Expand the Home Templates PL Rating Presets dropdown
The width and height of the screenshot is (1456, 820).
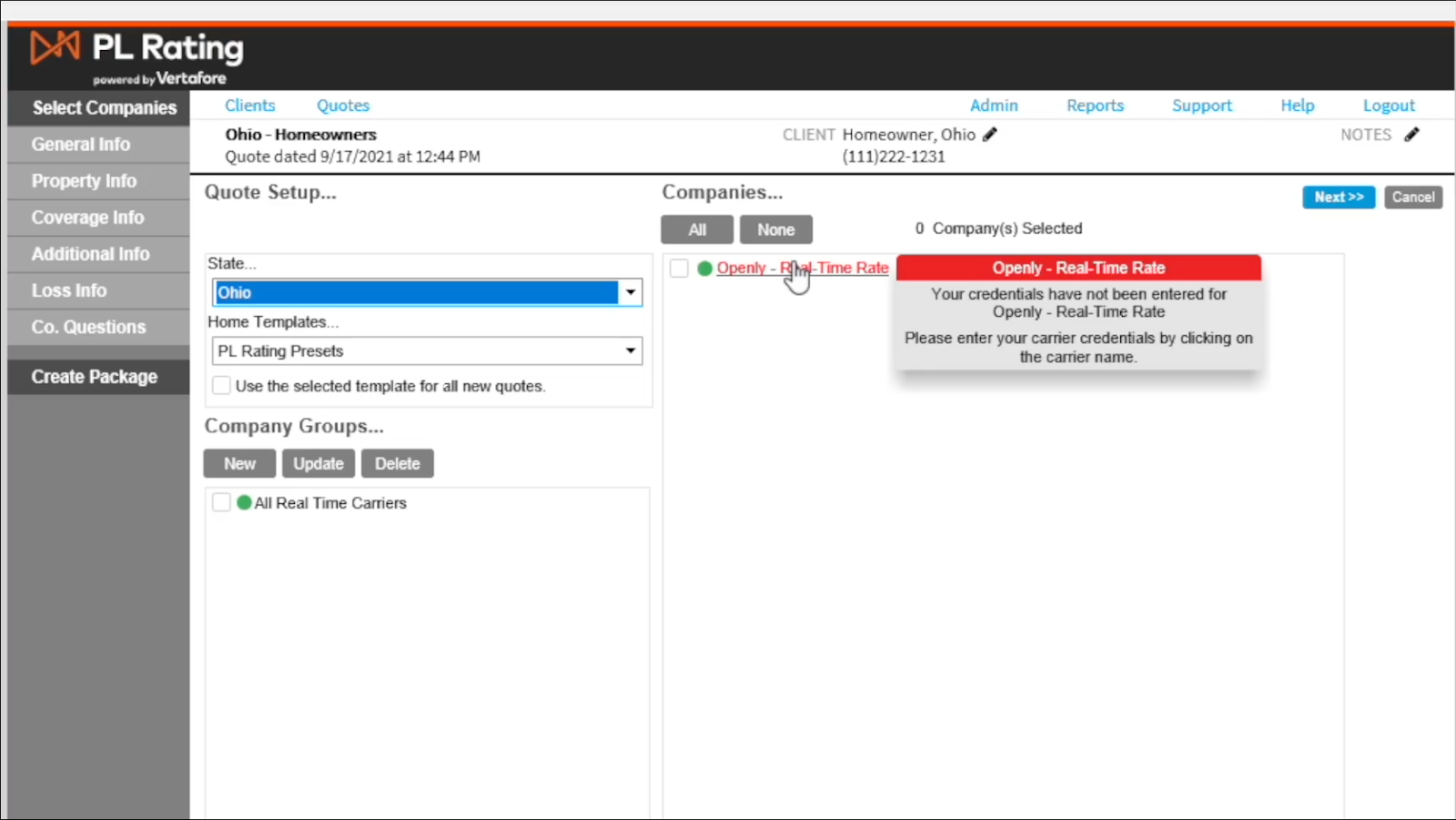pyautogui.click(x=428, y=351)
